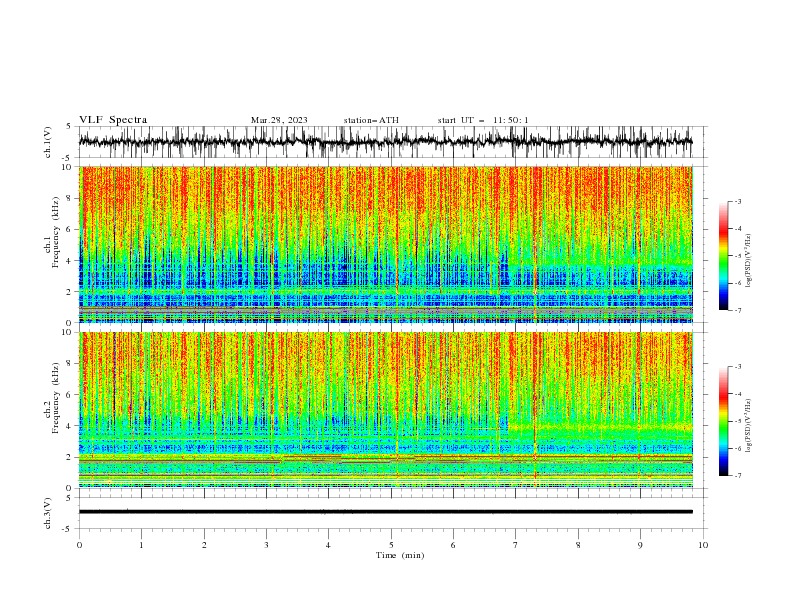Select the 'Time (min)' axis label
This screenshot has height=612, width=792.
click(x=400, y=555)
